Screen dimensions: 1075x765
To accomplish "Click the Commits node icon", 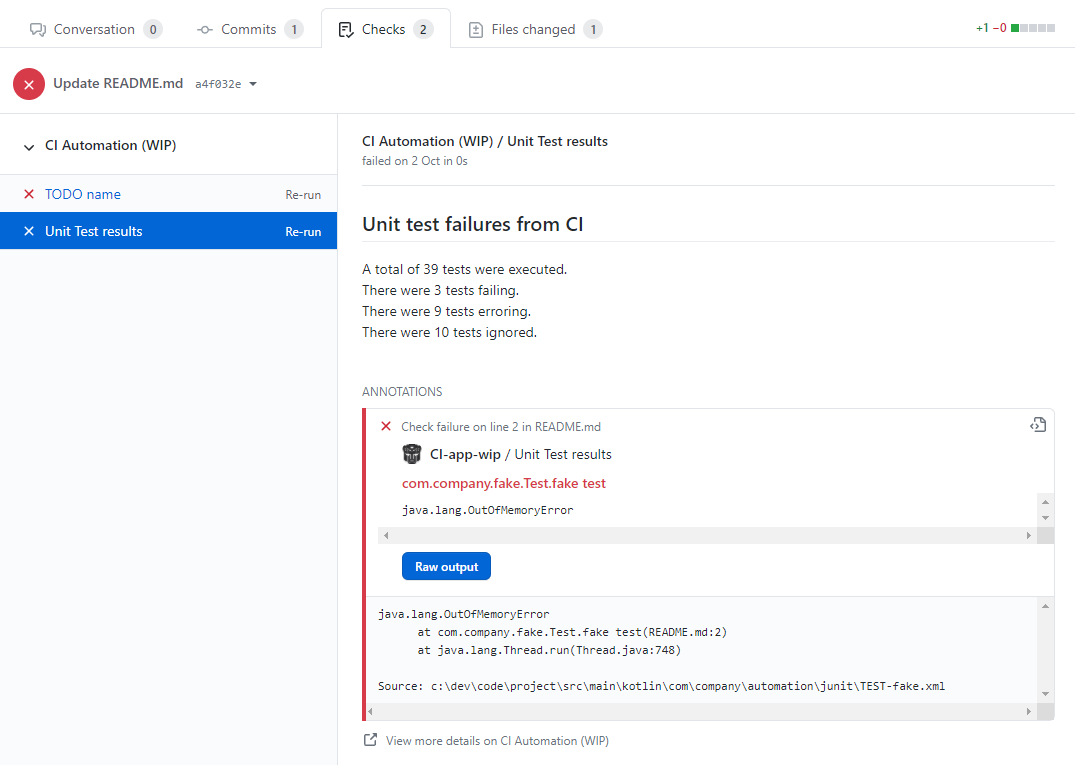I will 204,29.
